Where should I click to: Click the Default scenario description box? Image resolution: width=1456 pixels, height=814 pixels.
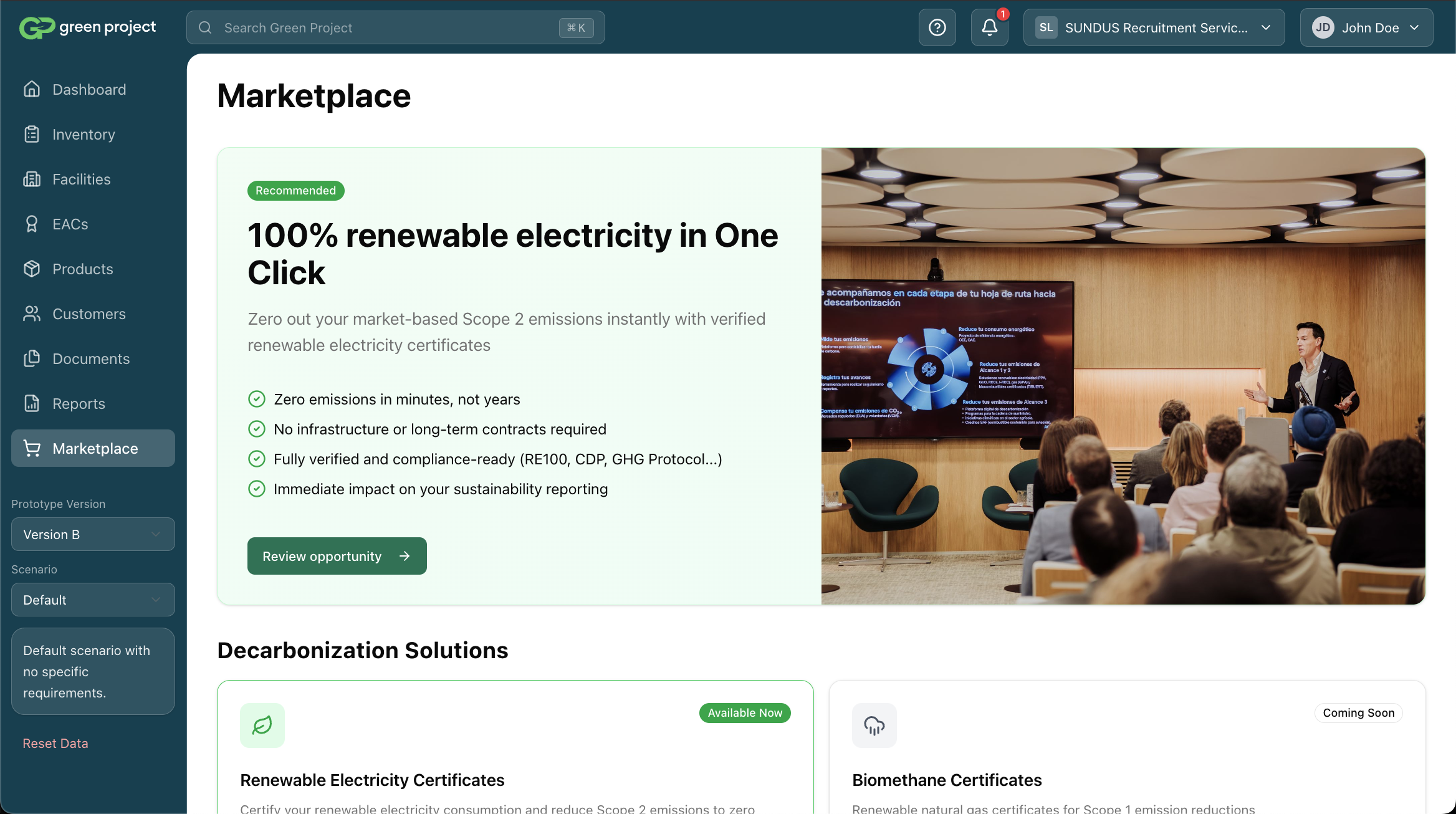[93, 671]
